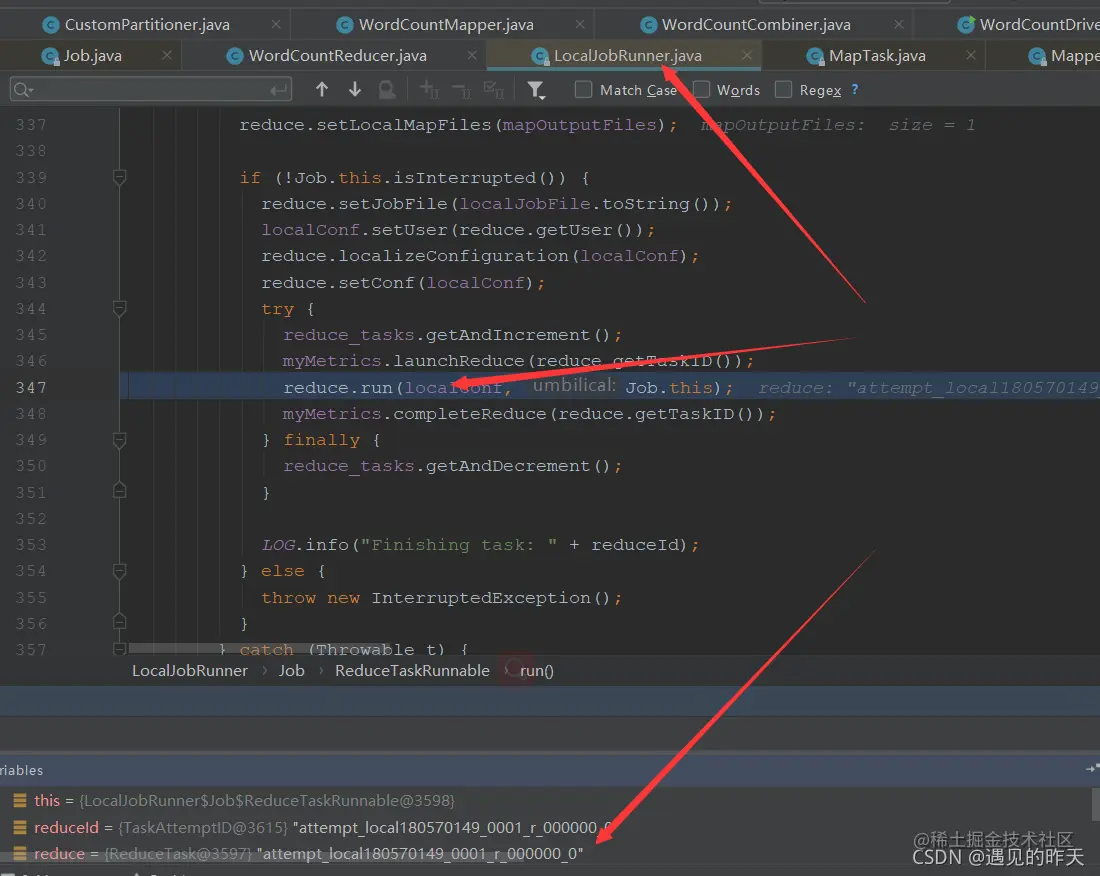Close the MapTask.java tab
The image size is (1100, 876).
click(x=970, y=55)
